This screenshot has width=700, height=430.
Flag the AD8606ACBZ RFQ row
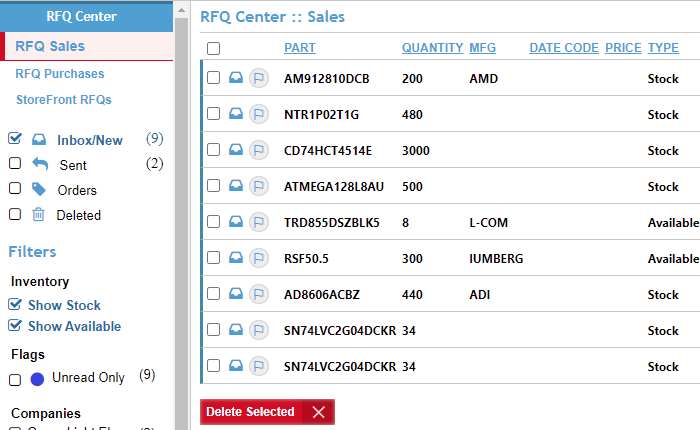[x=258, y=294]
